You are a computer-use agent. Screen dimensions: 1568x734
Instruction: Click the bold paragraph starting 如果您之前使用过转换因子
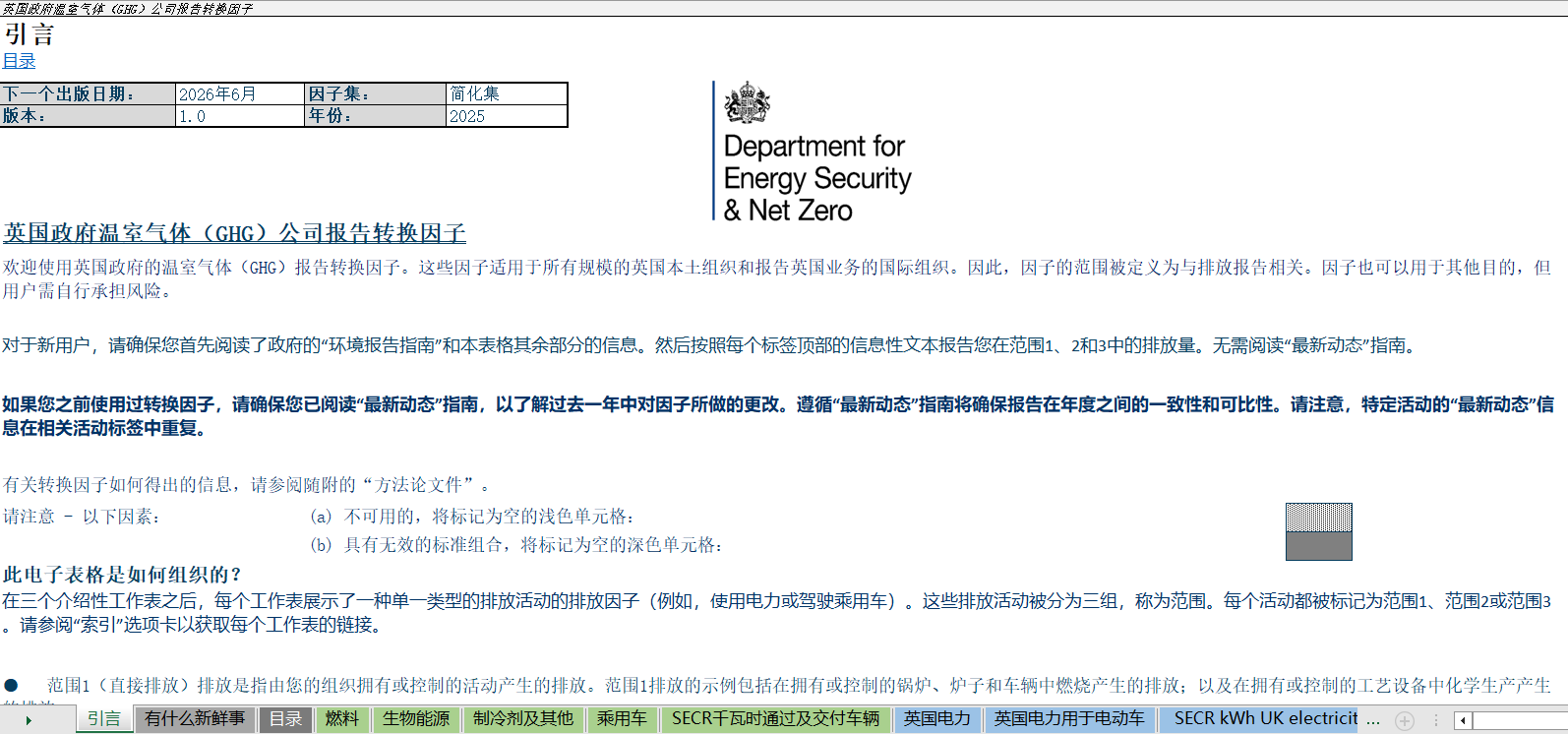pos(777,416)
